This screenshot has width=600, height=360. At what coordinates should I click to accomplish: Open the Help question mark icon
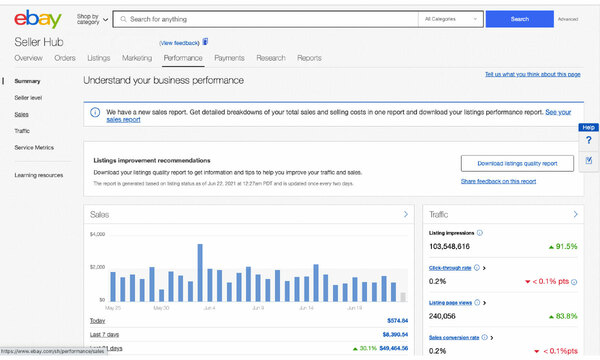589,140
